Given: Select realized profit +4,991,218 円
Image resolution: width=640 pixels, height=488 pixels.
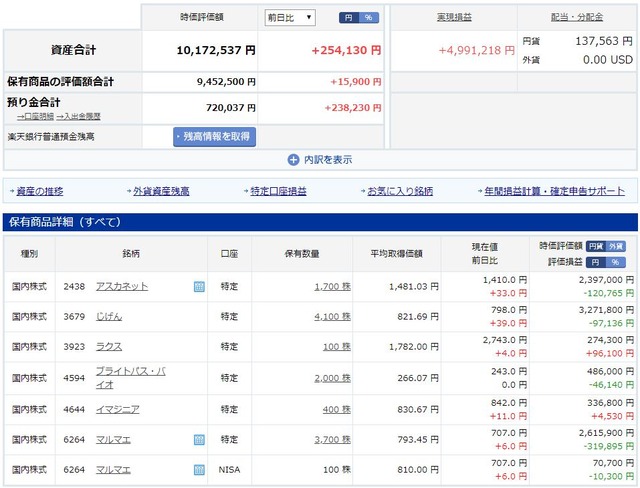Looking at the screenshot, I should (476, 50).
